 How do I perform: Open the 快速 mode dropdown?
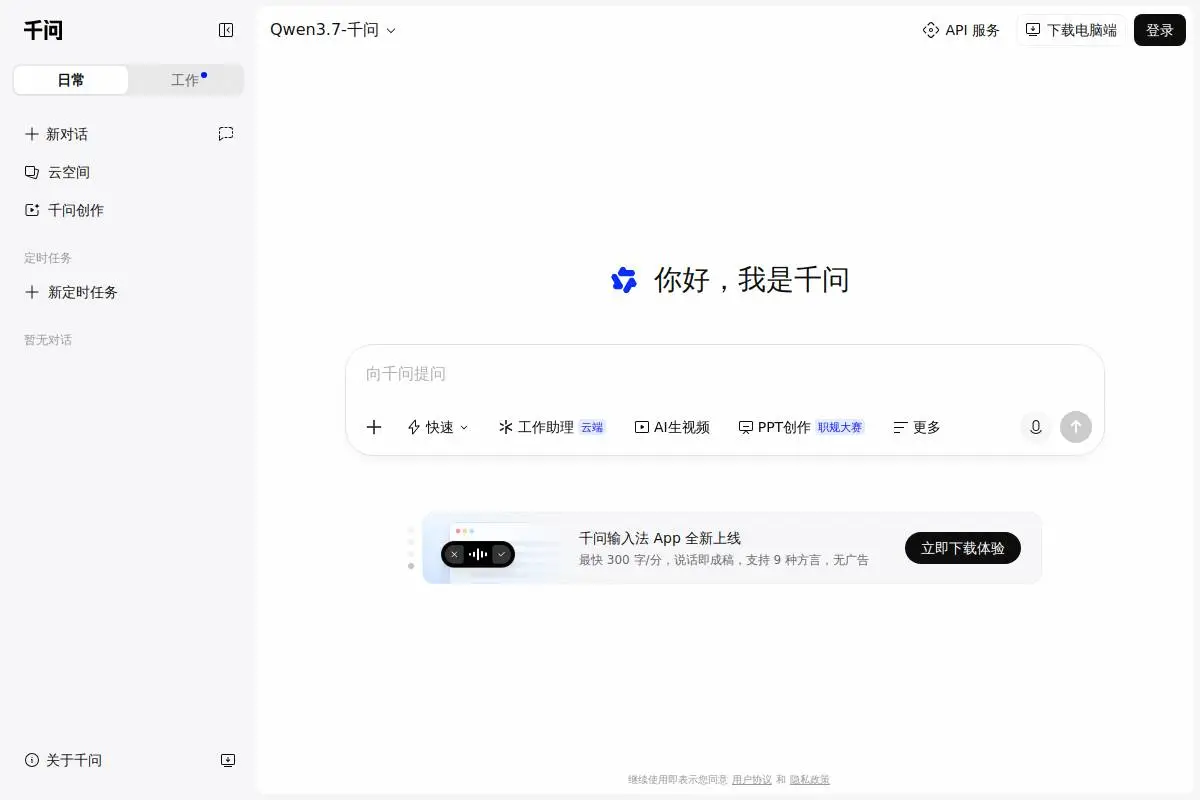[438, 427]
